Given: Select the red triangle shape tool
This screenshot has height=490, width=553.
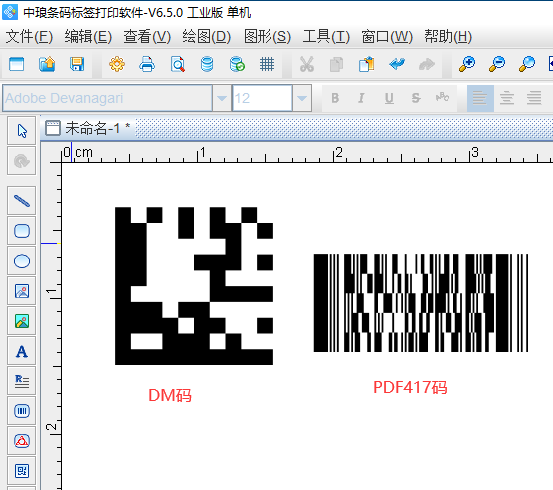Looking at the screenshot, I should tap(22, 441).
